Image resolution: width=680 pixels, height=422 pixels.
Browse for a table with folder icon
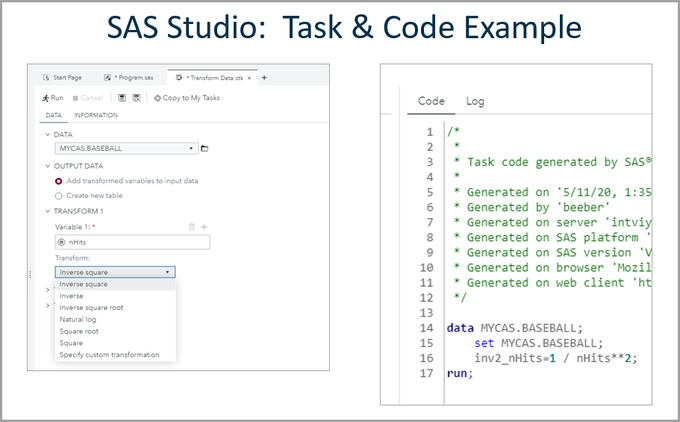tap(205, 149)
